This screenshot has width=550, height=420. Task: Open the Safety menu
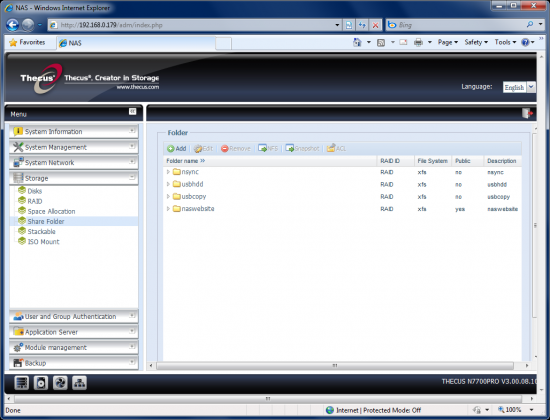476,42
